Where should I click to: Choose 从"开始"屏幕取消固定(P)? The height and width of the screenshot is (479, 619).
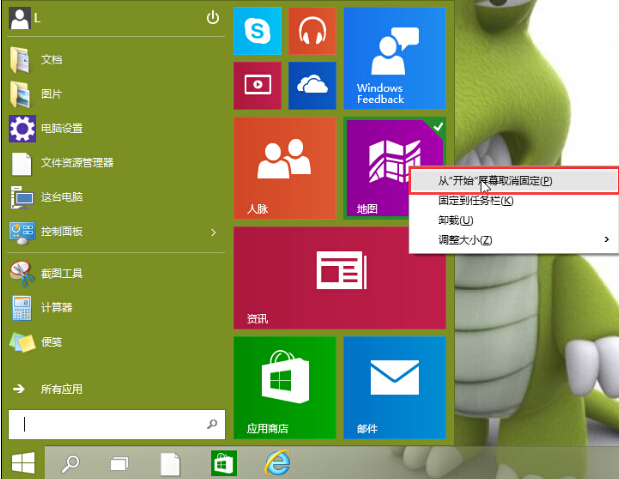513,181
